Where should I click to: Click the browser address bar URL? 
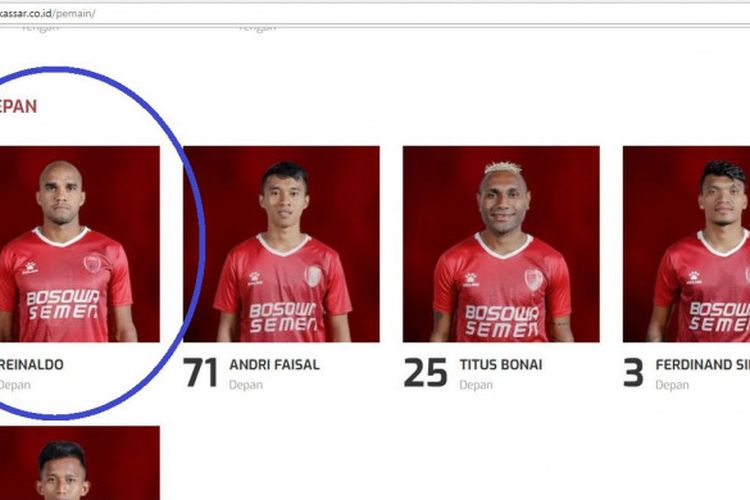[47, 13]
